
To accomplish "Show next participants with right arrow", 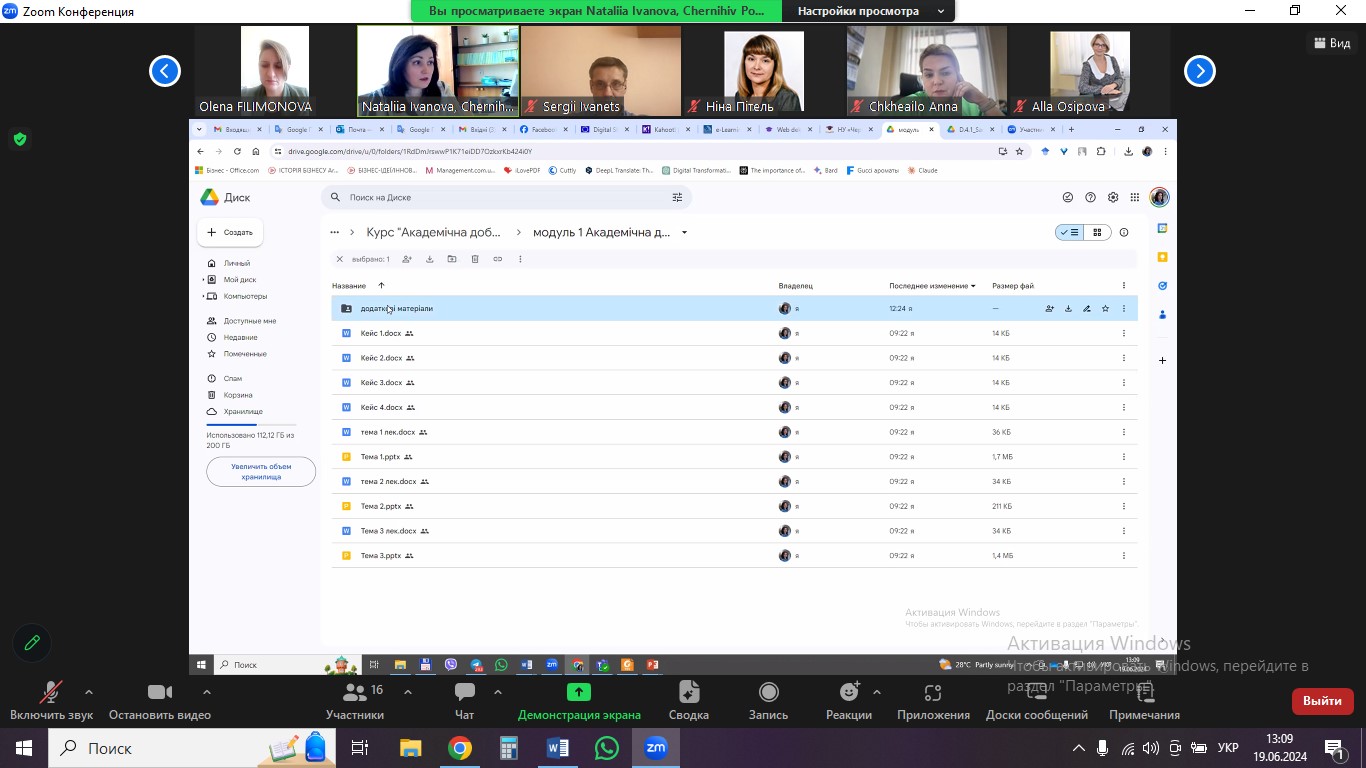I will [x=1200, y=71].
